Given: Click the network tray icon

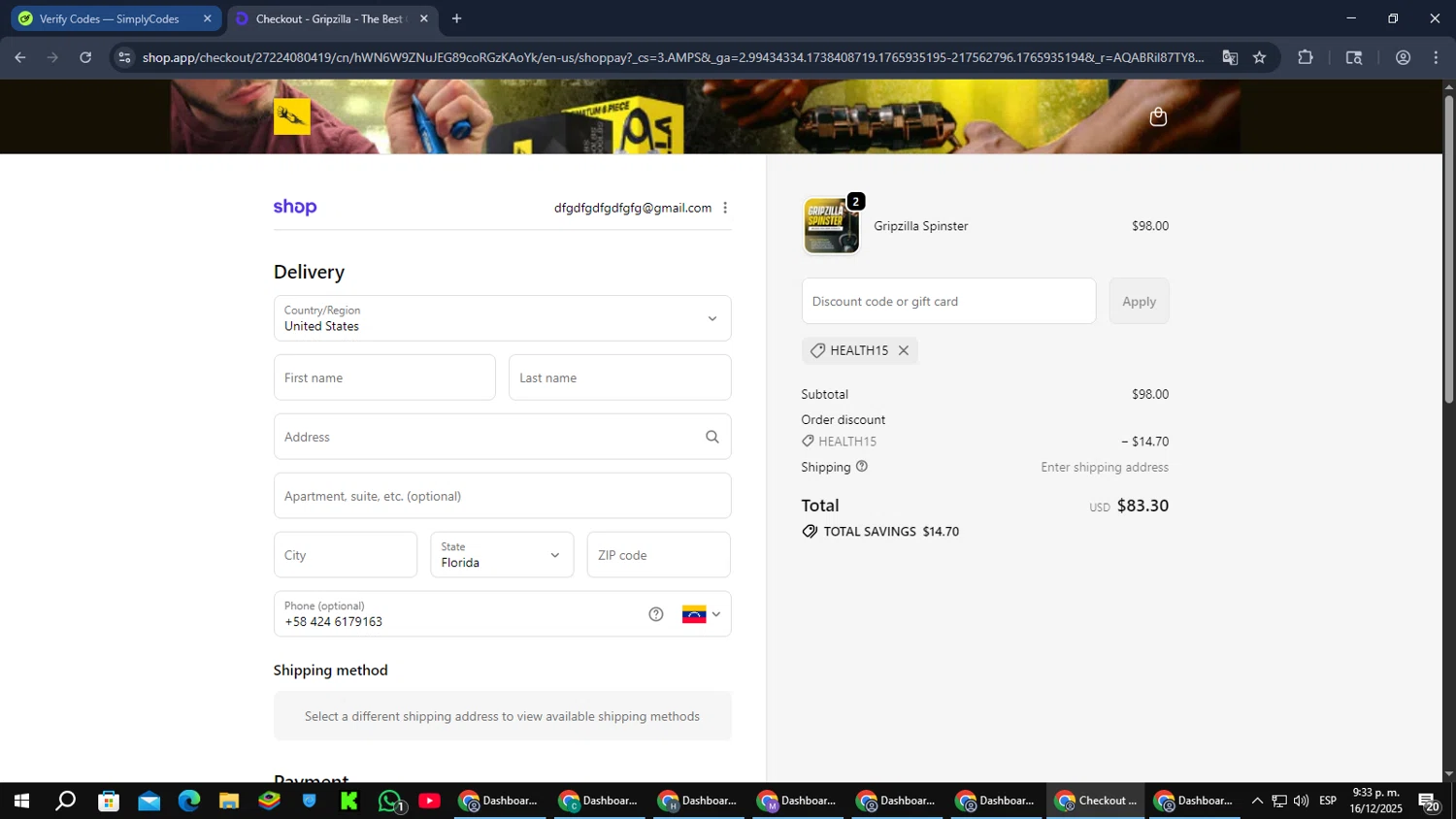Looking at the screenshot, I should point(1279,801).
